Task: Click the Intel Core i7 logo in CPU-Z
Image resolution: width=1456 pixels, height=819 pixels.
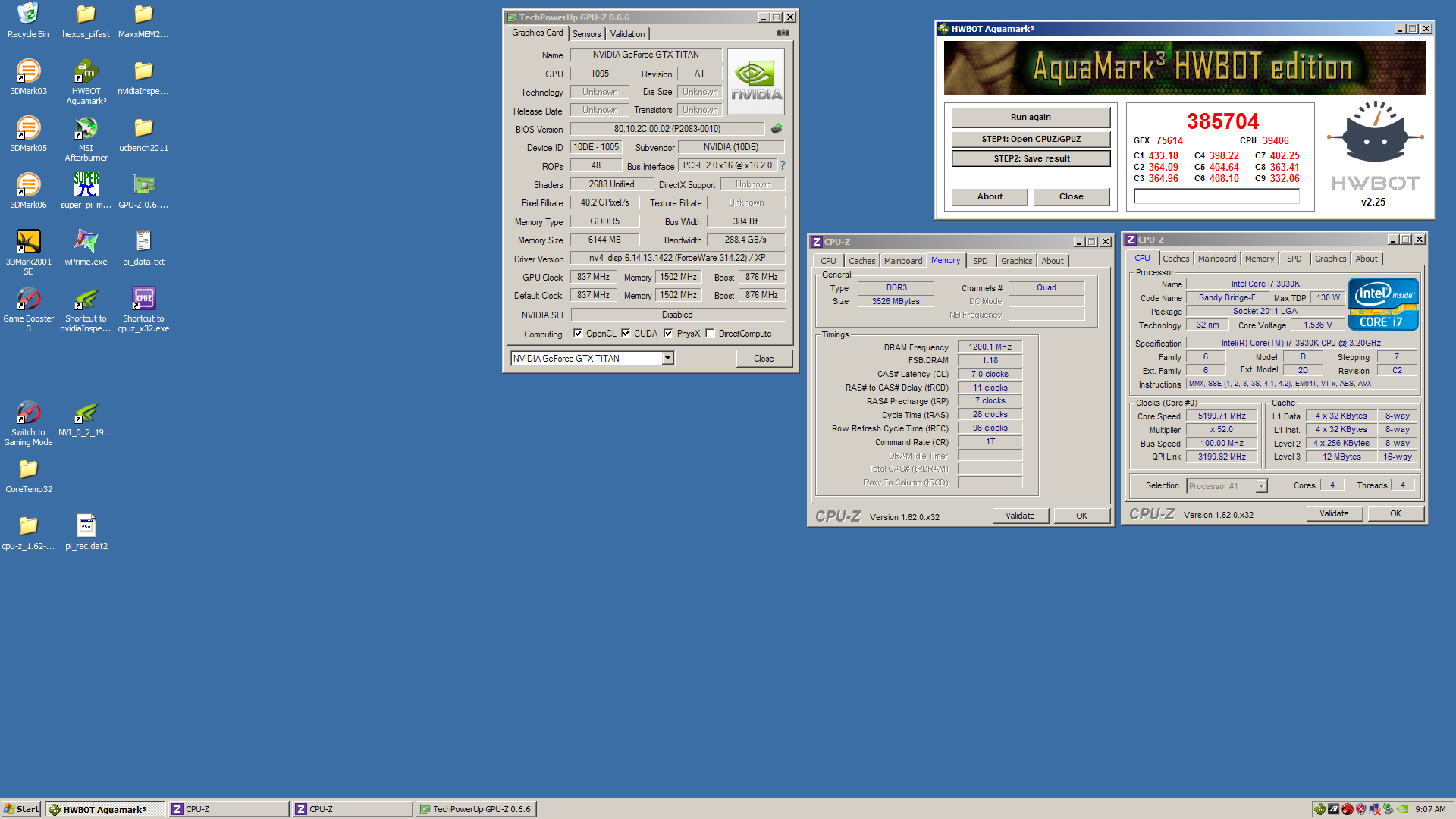Action: click(1383, 304)
